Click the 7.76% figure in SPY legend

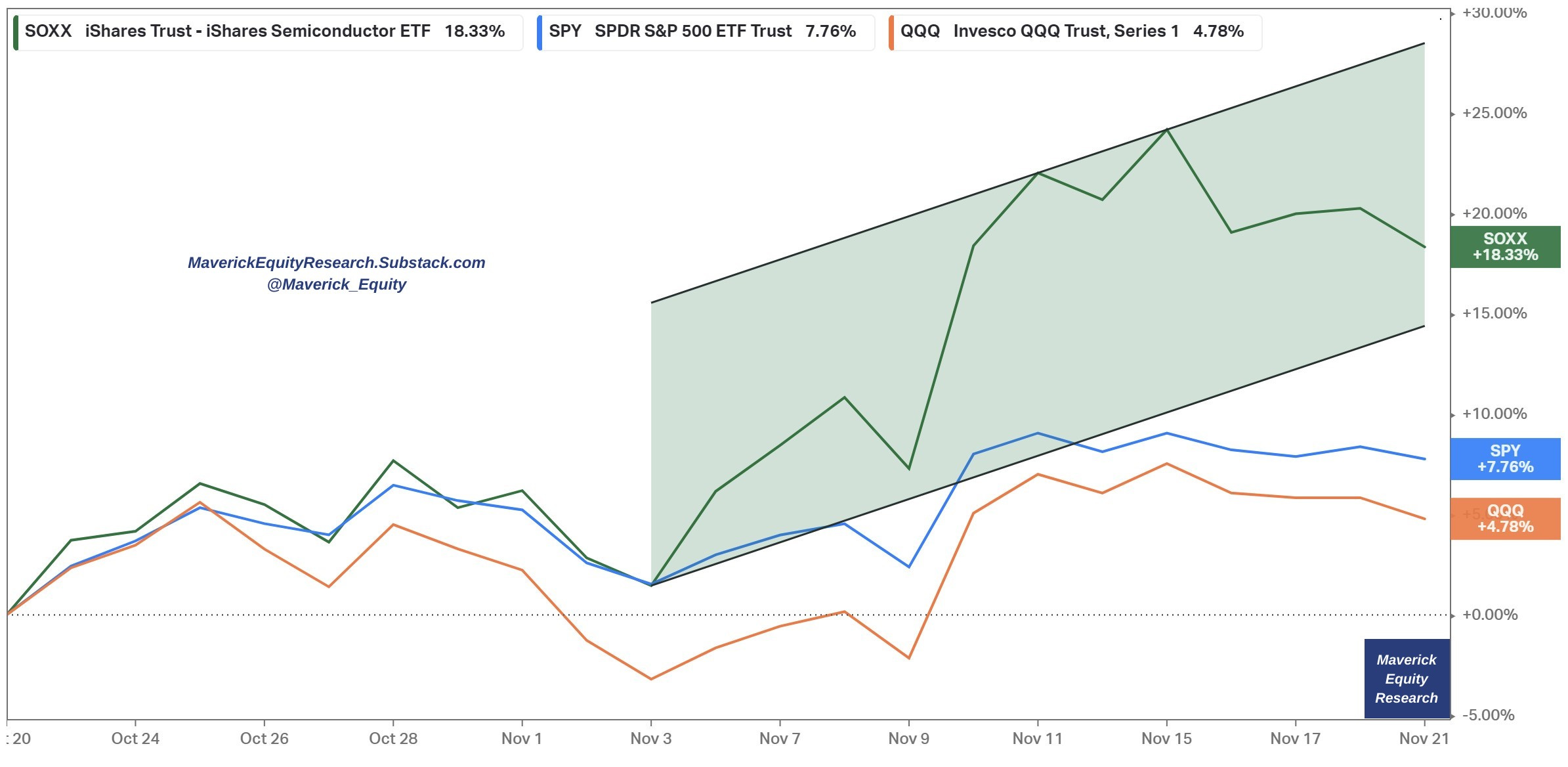point(830,32)
